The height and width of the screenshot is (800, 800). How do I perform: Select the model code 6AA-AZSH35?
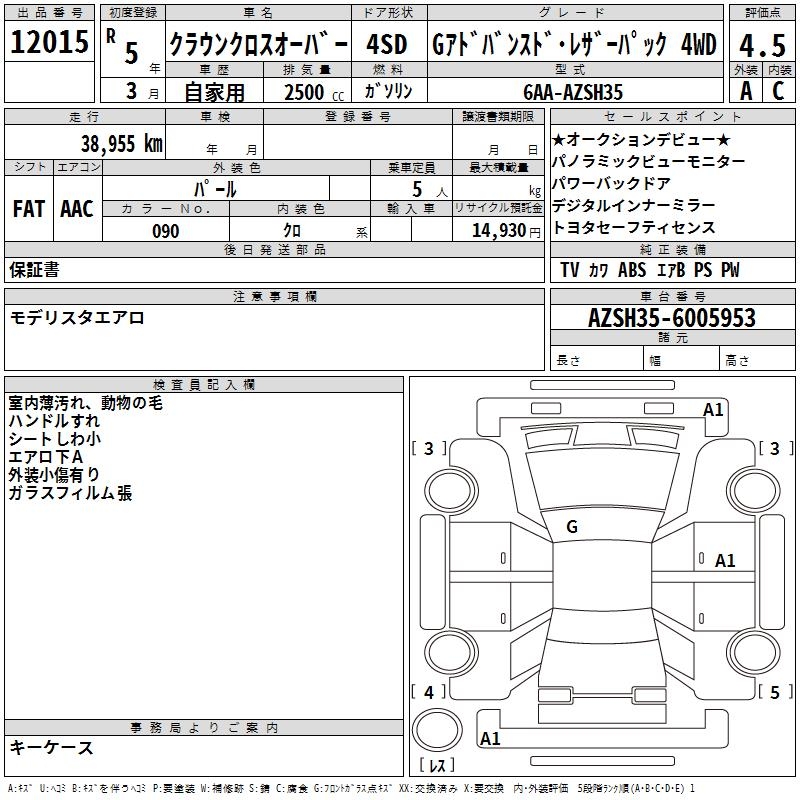click(x=573, y=92)
